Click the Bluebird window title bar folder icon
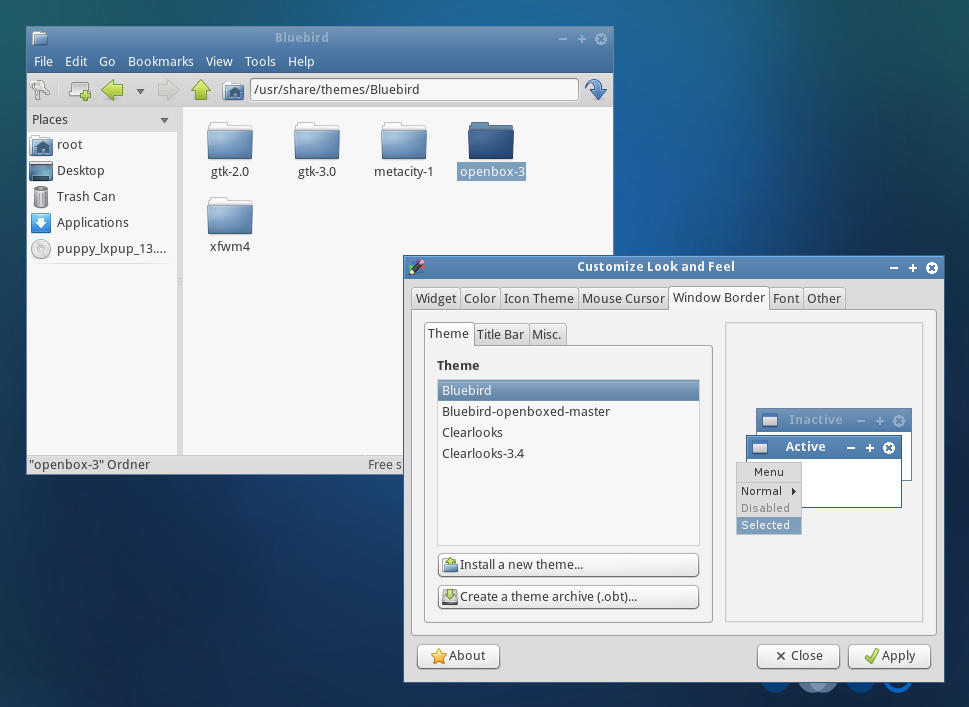 tap(40, 38)
